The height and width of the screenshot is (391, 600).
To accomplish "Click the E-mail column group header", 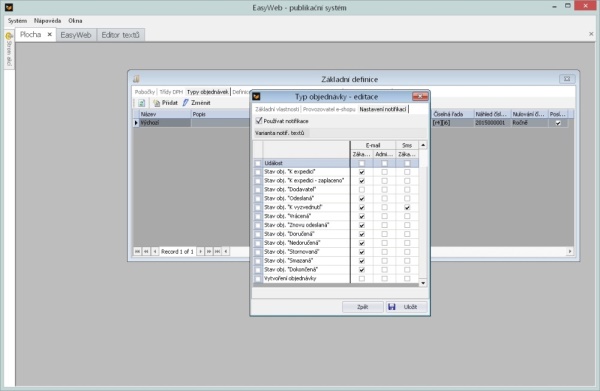I will tap(373, 145).
